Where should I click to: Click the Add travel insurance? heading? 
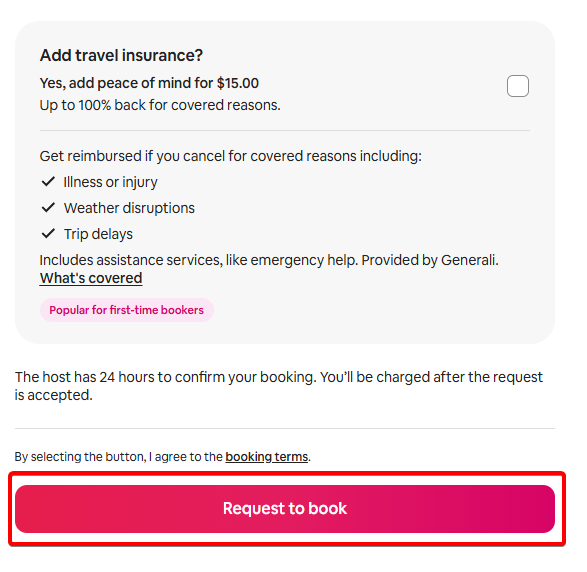coord(121,55)
